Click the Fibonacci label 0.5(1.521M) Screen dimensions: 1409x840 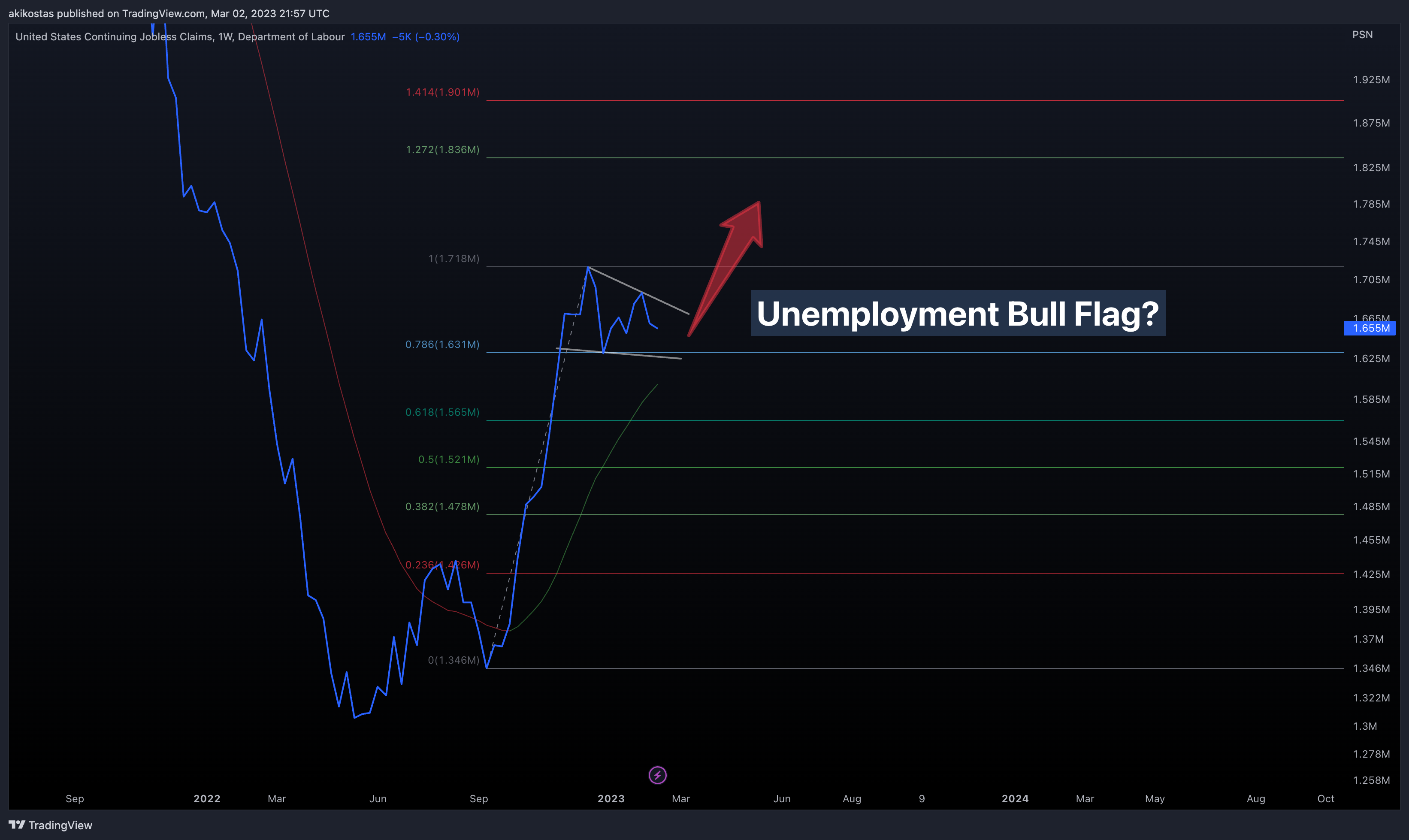pos(449,459)
